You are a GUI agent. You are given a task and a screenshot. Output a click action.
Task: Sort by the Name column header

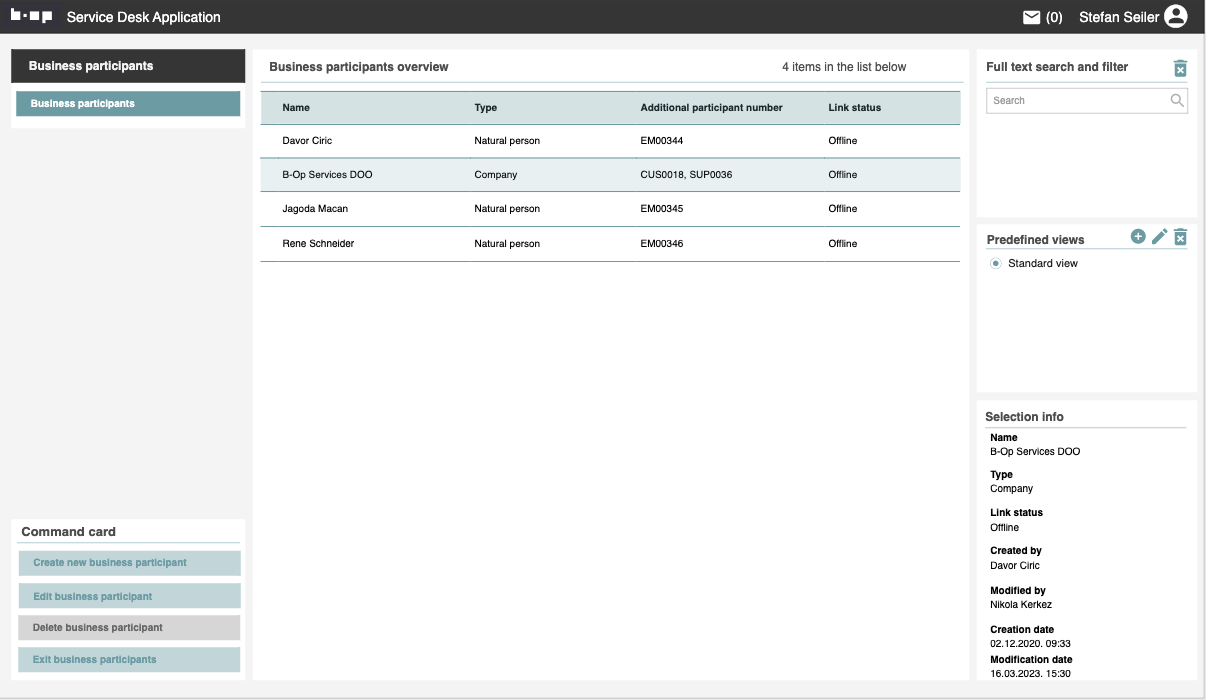tap(296, 108)
